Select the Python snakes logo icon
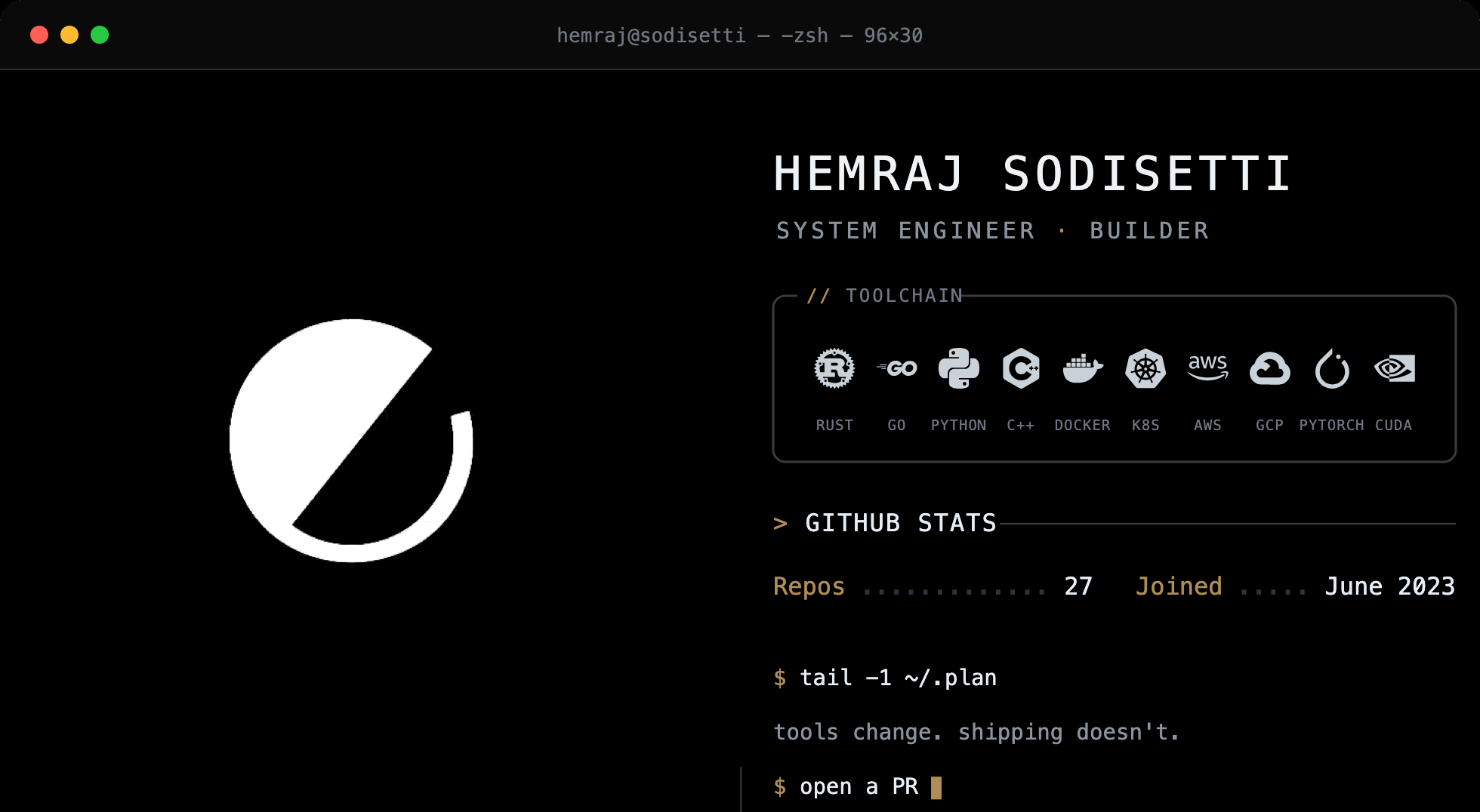The width and height of the screenshot is (1480, 812). click(959, 368)
